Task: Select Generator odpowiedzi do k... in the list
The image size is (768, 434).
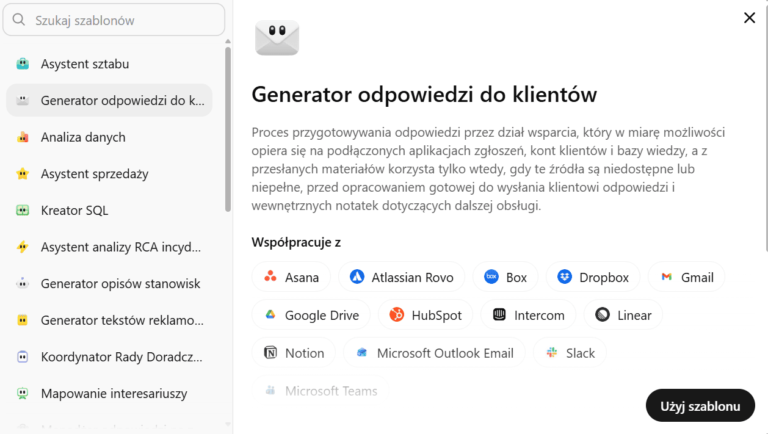Action: [109, 100]
